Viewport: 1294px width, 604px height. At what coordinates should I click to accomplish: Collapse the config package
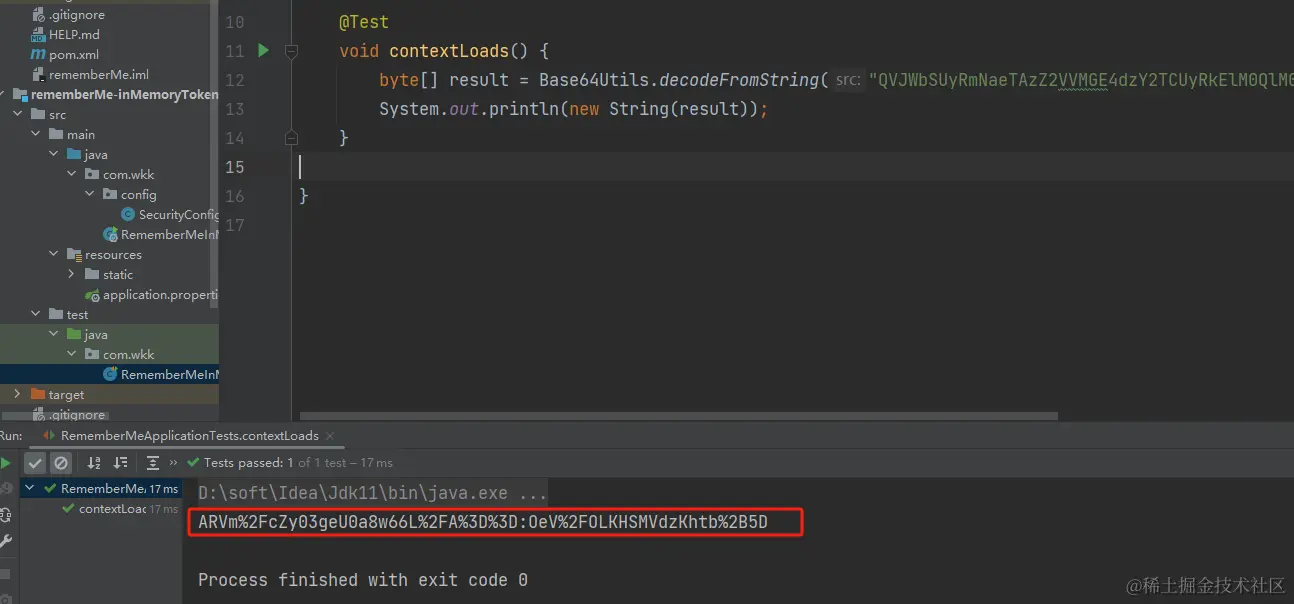(x=90, y=195)
